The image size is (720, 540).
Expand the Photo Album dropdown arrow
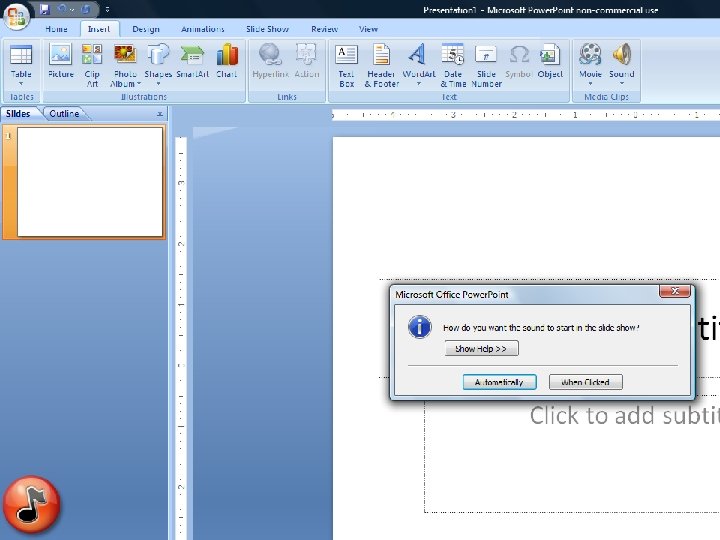[139, 84]
